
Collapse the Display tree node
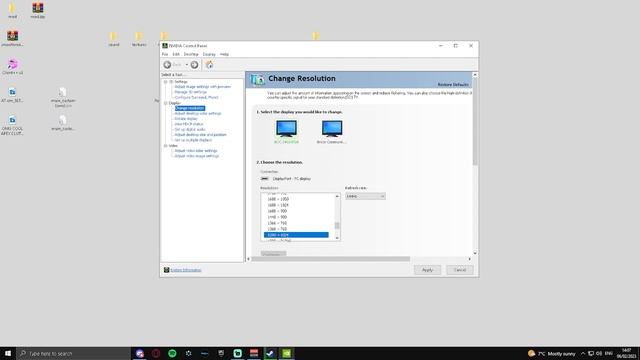[x=166, y=103]
